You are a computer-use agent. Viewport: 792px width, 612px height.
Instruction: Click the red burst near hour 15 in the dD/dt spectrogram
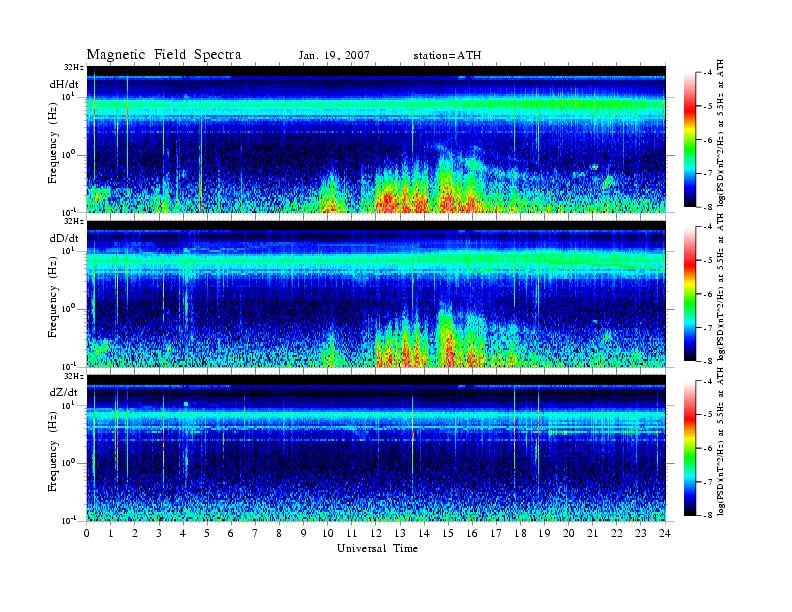[x=448, y=348]
